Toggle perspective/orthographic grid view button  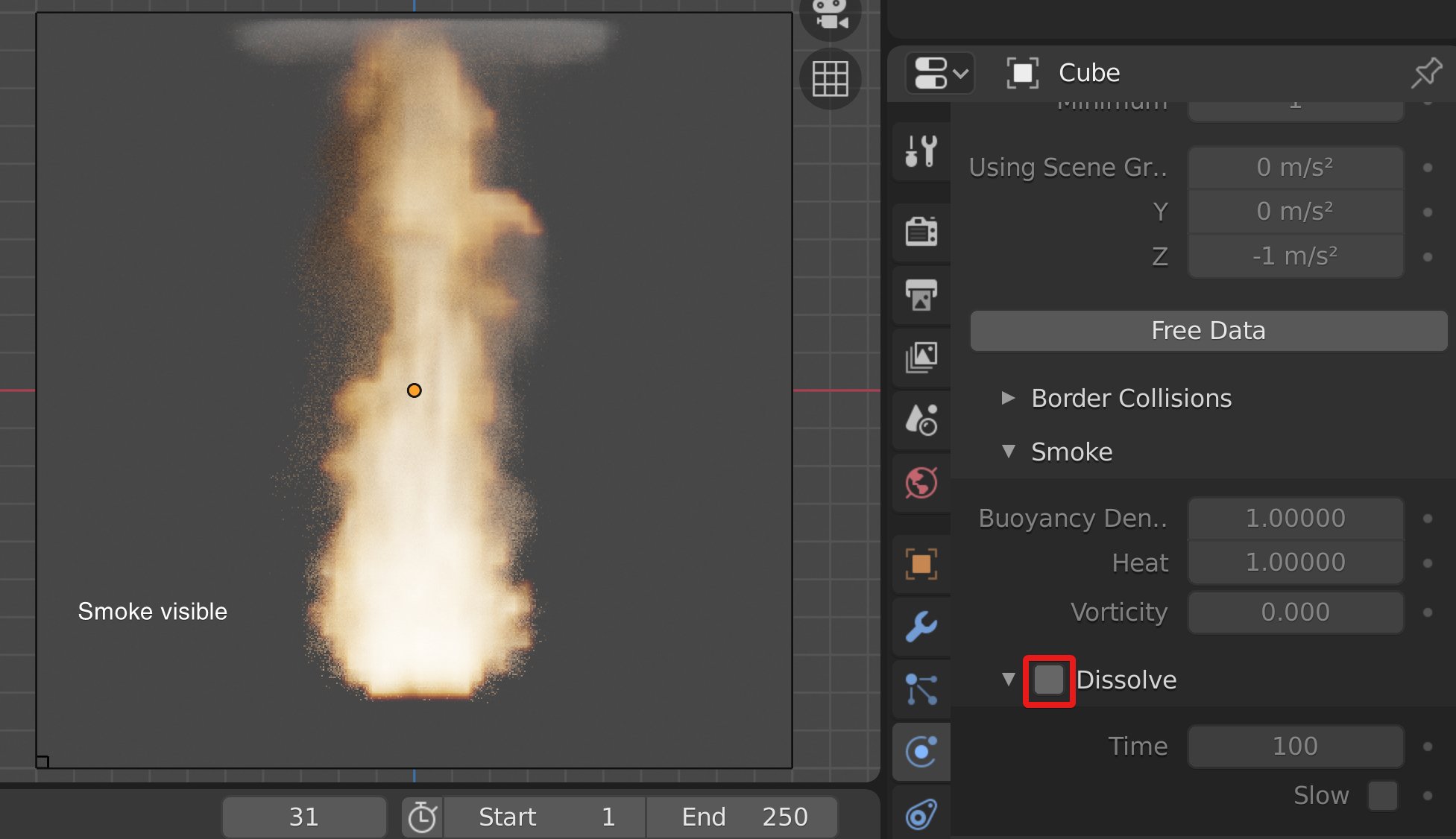[x=830, y=78]
